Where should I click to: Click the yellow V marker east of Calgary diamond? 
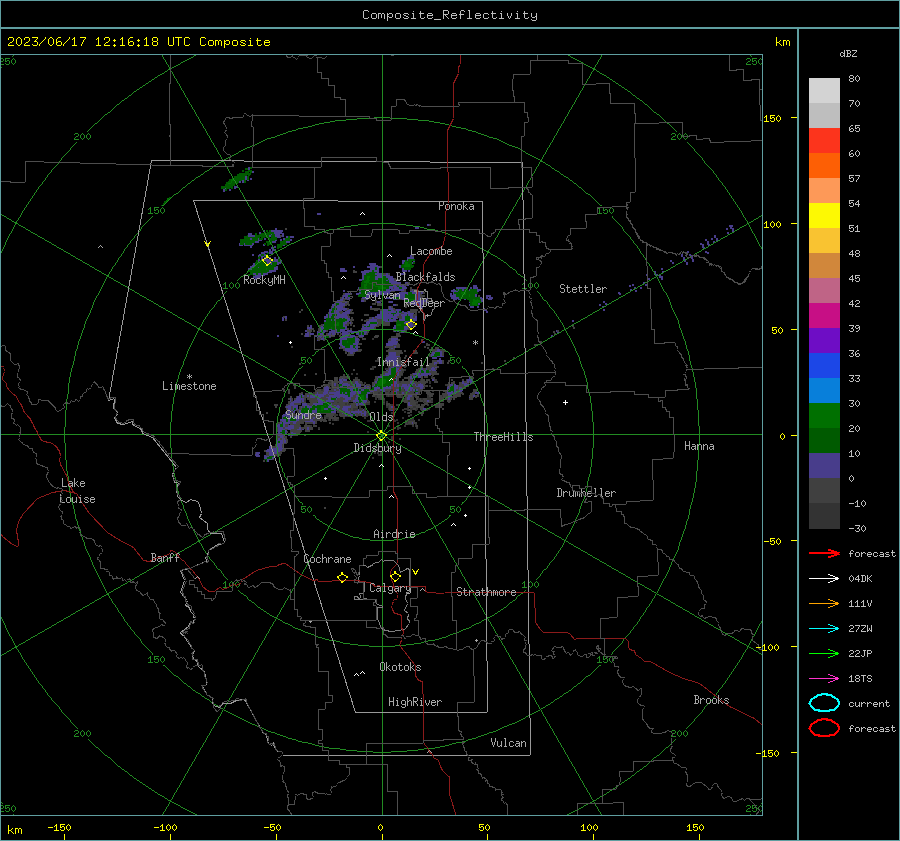click(416, 572)
